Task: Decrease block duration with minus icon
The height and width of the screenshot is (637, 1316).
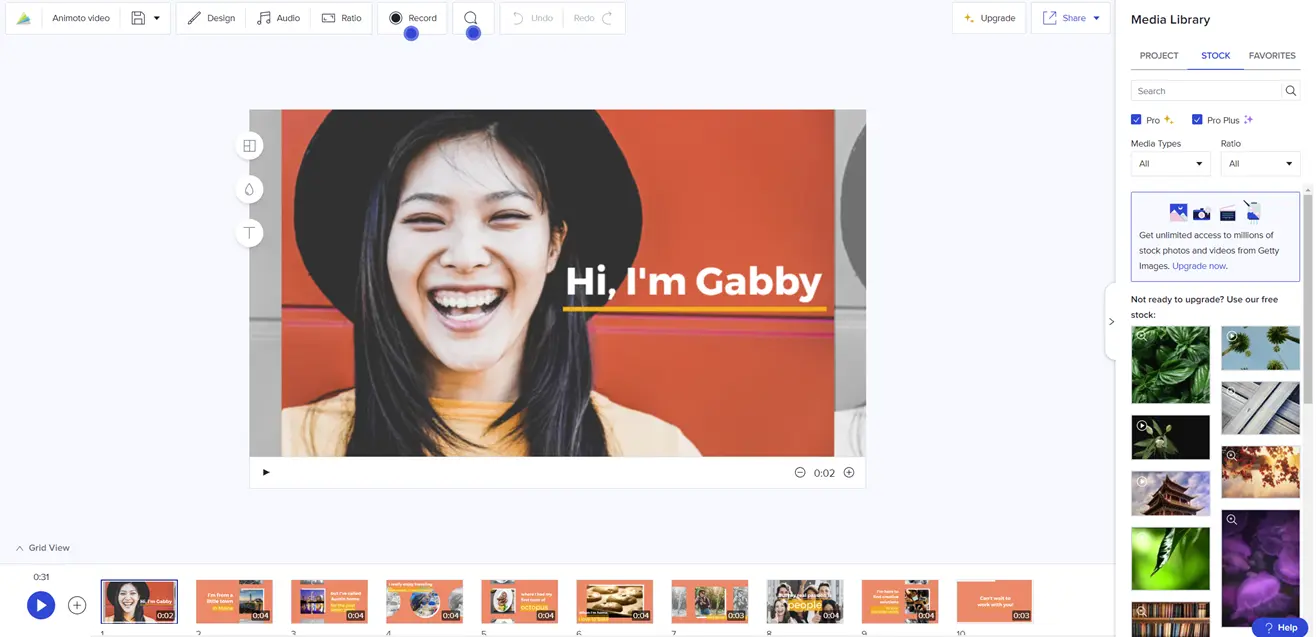Action: coord(800,473)
